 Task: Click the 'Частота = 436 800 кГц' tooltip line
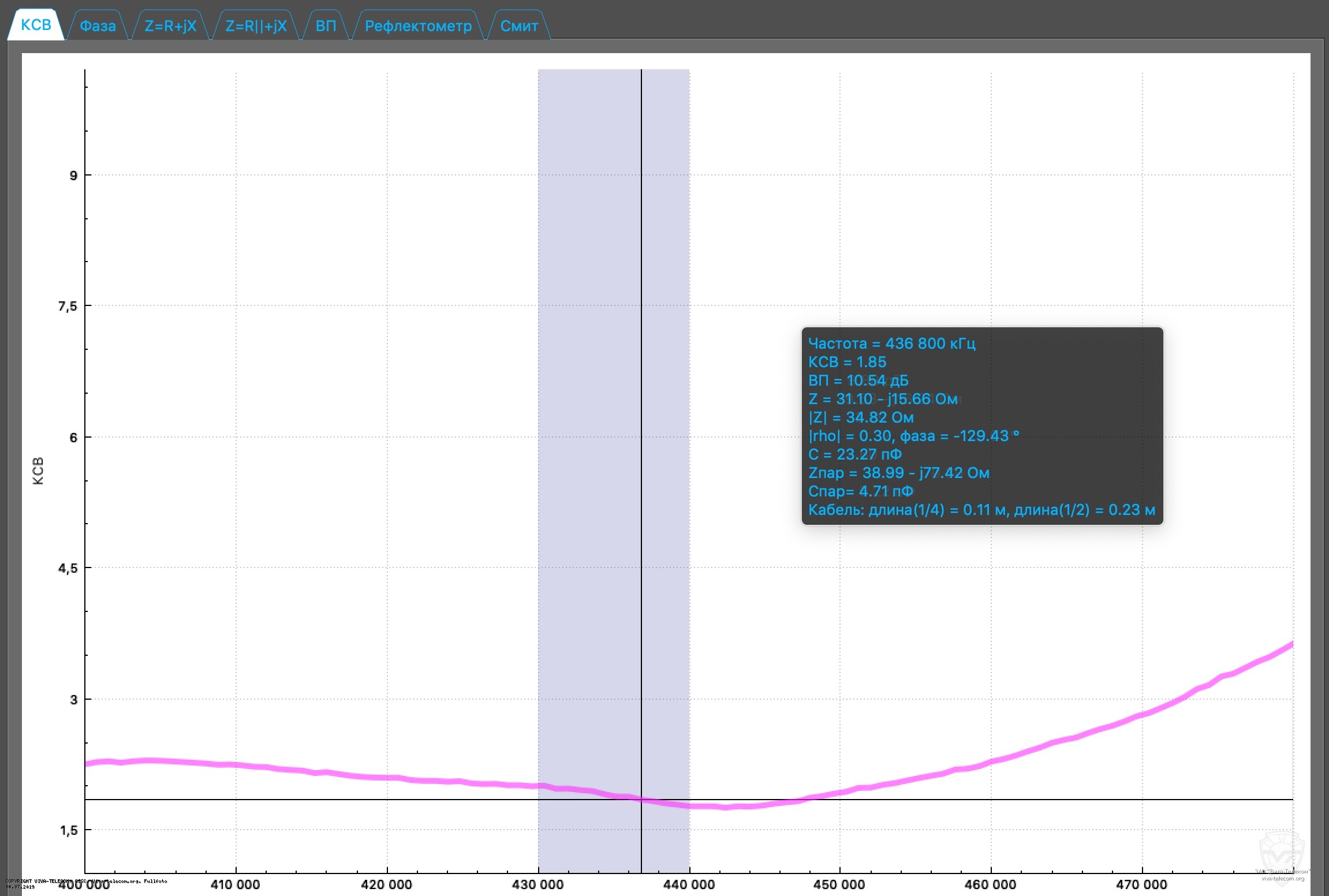tap(891, 344)
